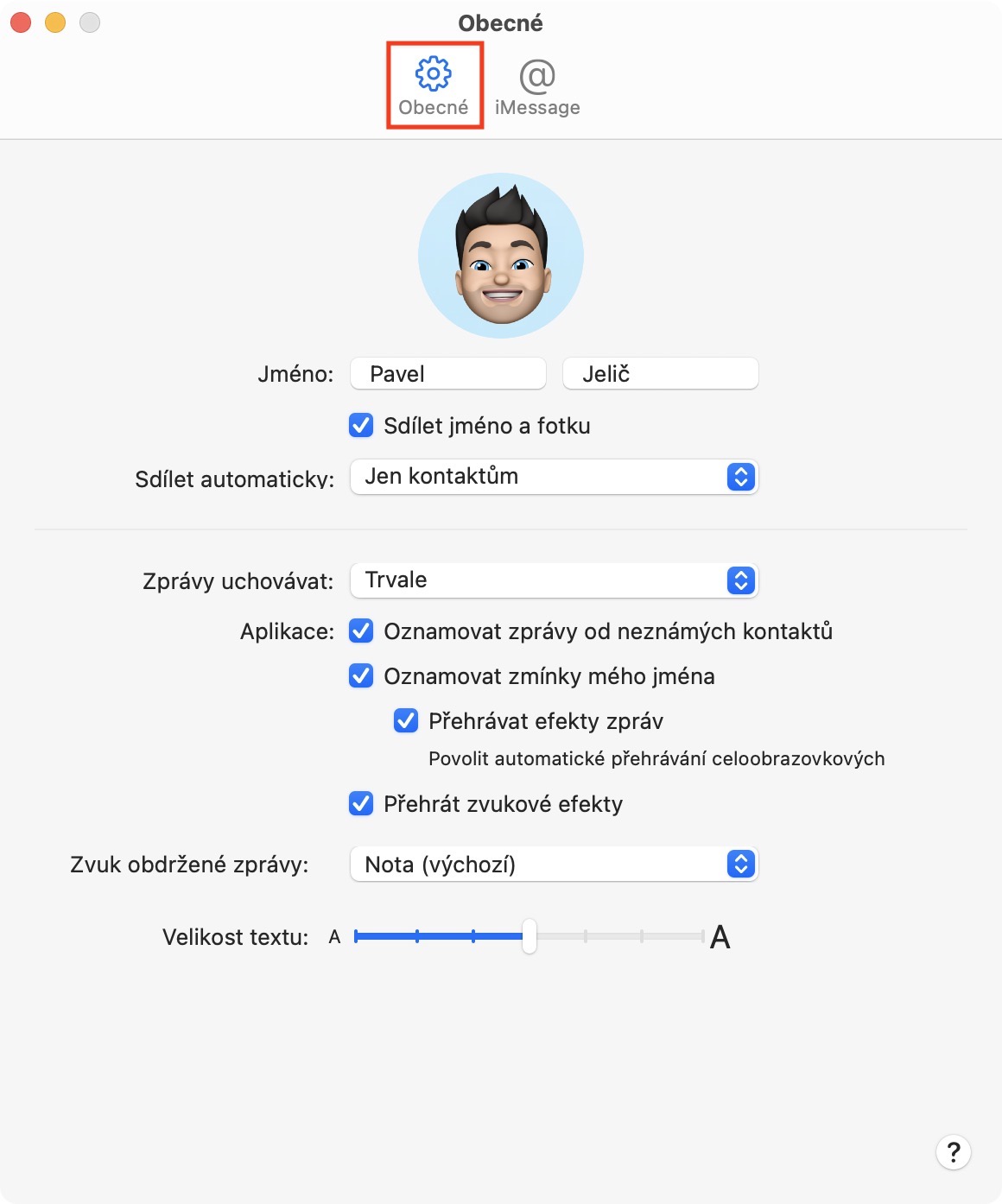Toggle 'Oznamovat zprávy od neznámých kontaktů'
The image size is (1002, 1204).
(361, 631)
